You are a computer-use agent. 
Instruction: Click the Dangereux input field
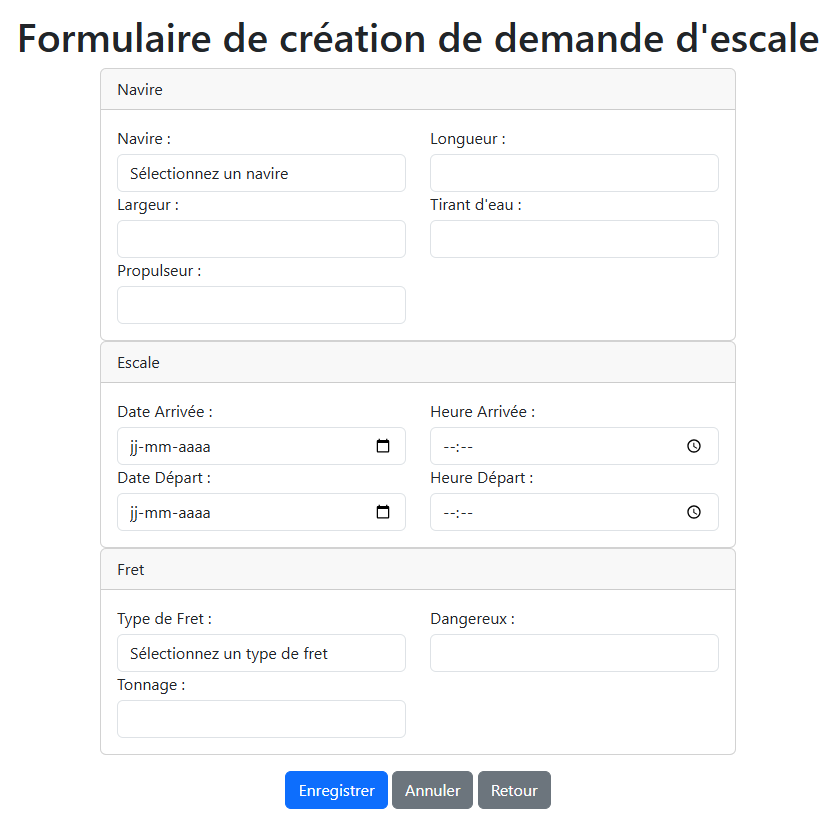coord(574,653)
